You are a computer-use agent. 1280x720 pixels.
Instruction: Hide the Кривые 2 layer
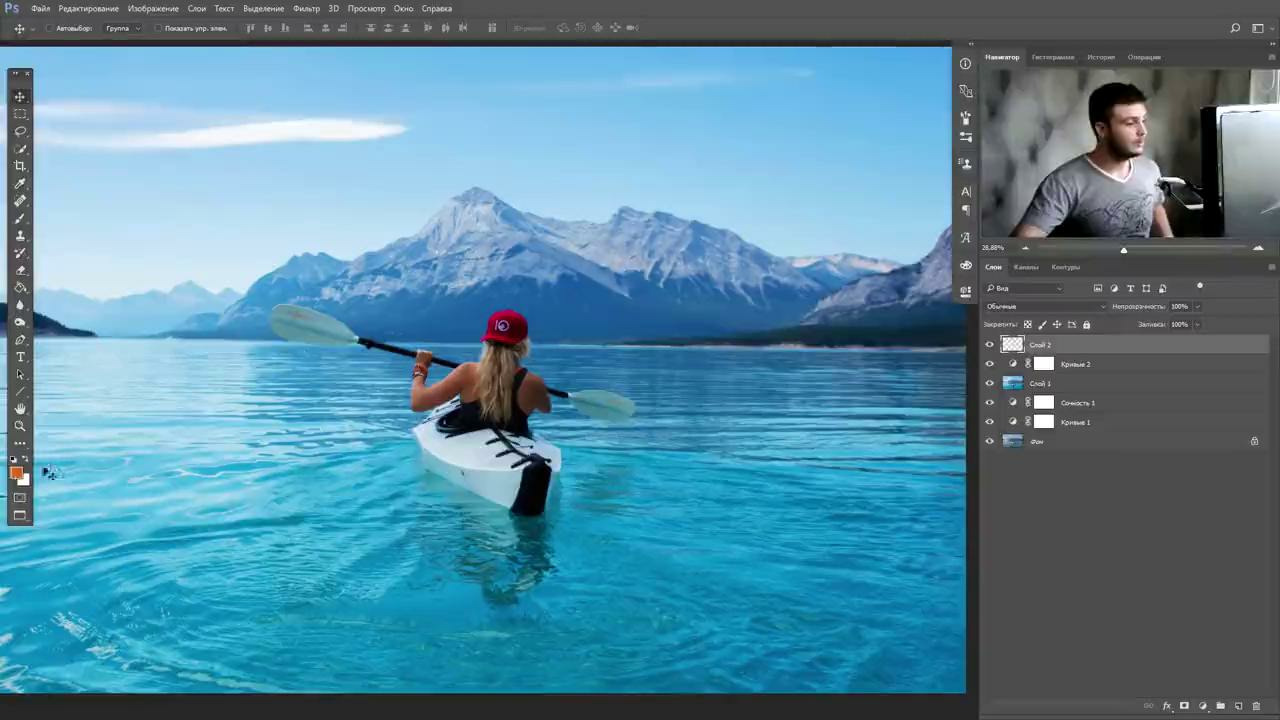tap(990, 364)
